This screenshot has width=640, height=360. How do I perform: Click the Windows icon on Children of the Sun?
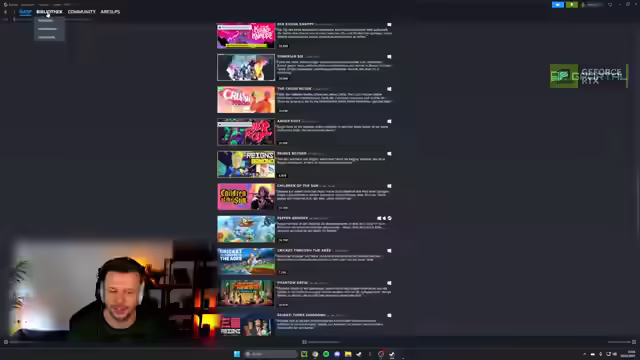[389, 186]
